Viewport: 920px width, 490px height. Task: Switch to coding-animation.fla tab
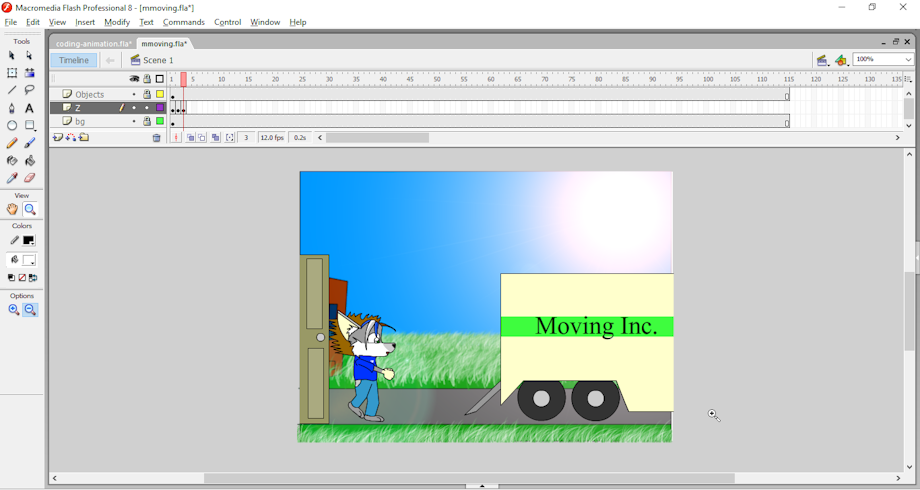[x=93, y=44]
